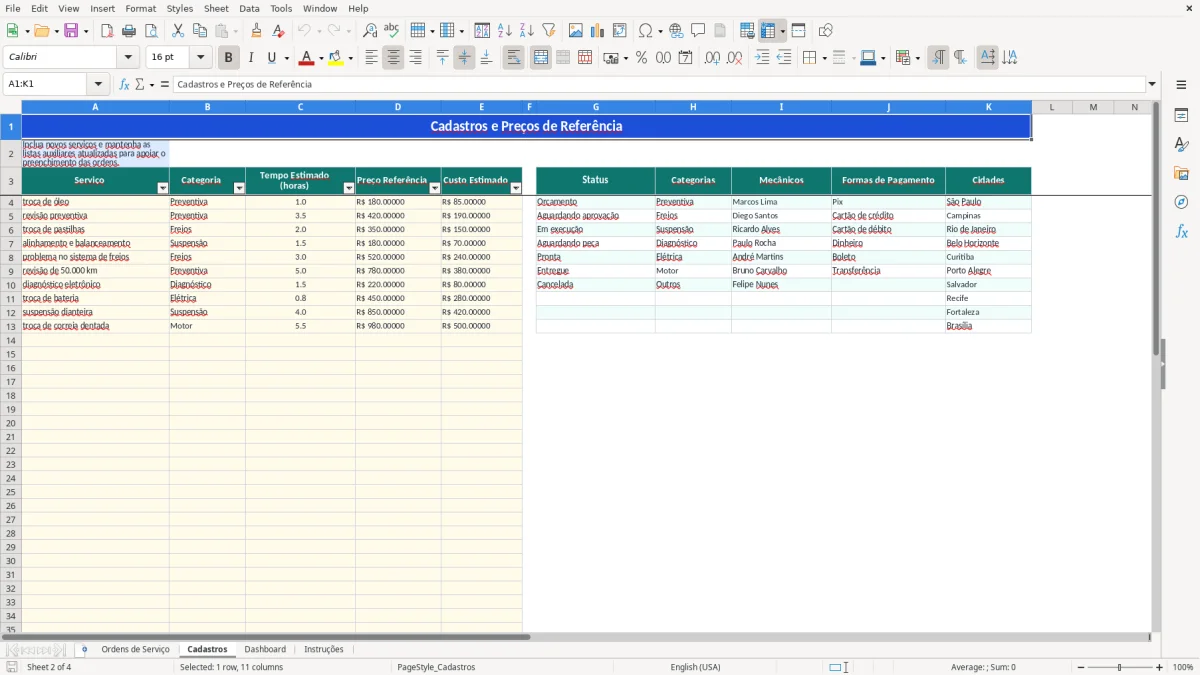Click the Spelling check abc icon
1200x675 pixels.
pyautogui.click(x=392, y=31)
